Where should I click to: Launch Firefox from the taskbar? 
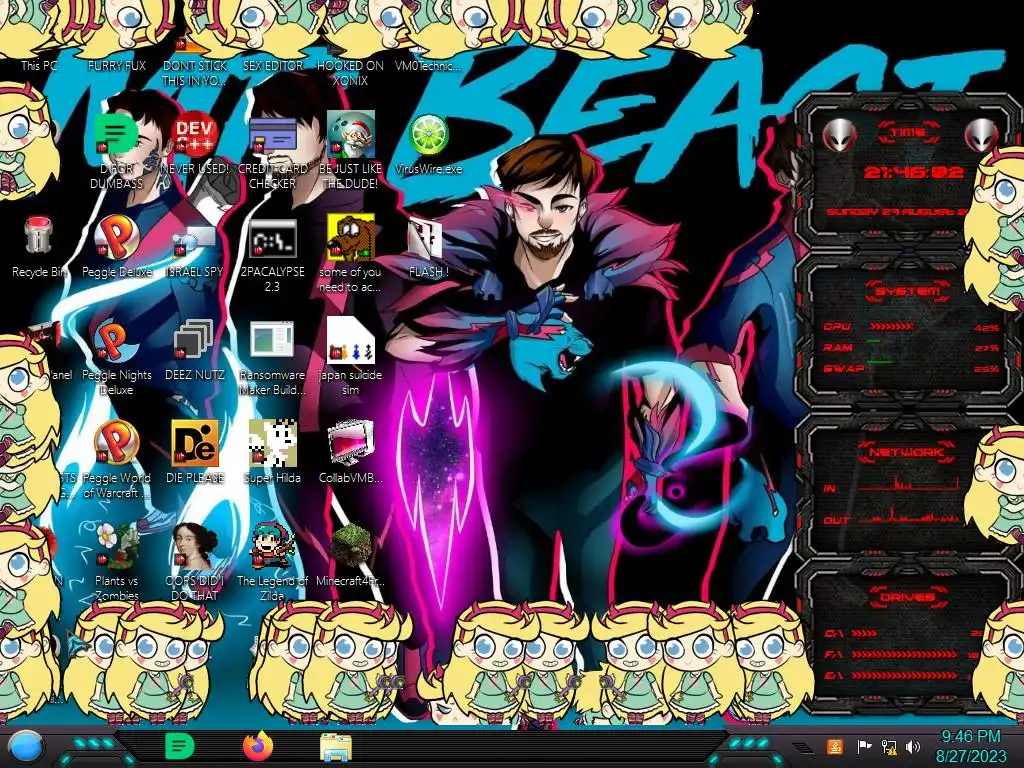coord(258,746)
